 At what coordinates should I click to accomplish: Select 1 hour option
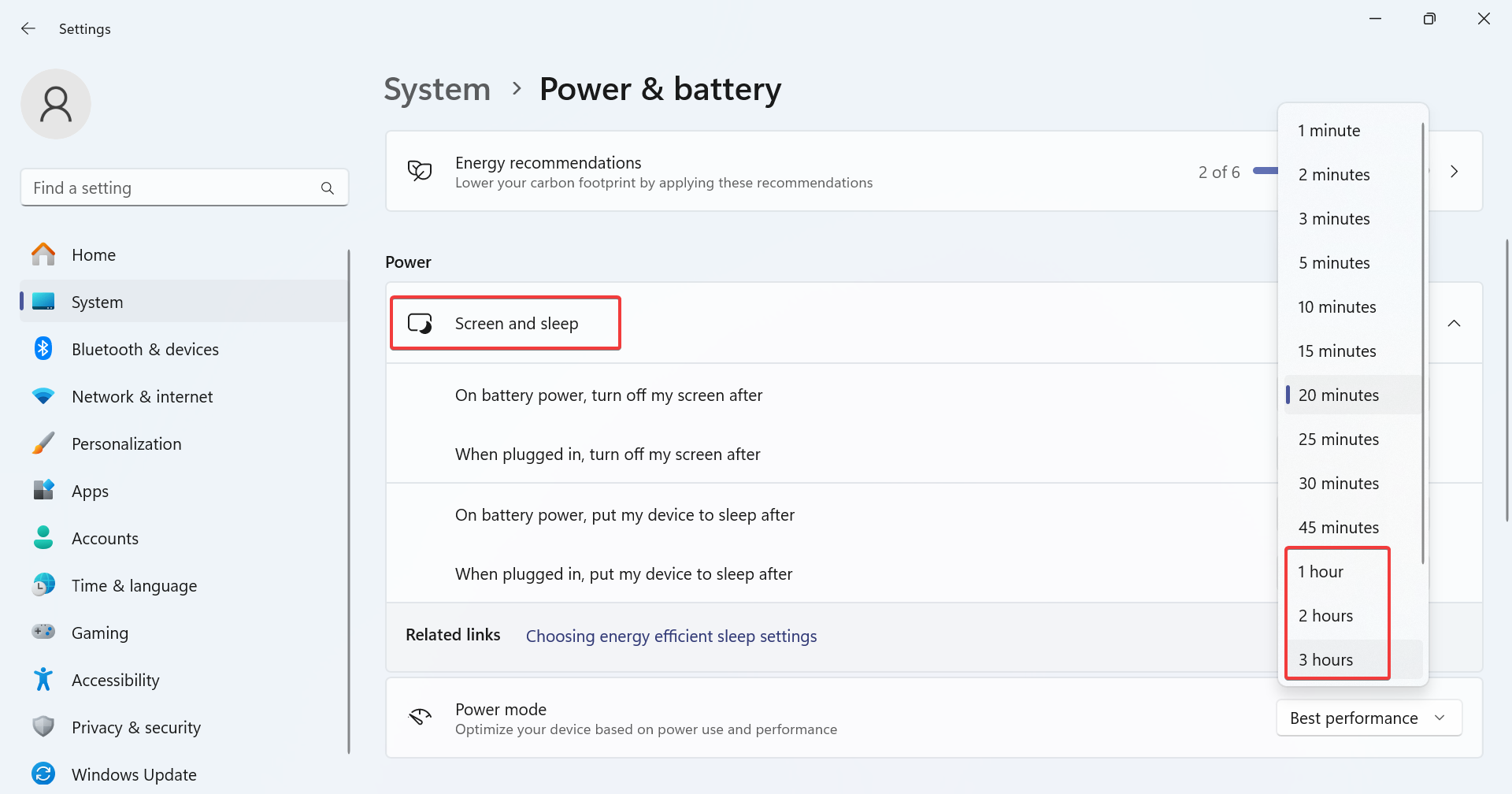click(1354, 572)
